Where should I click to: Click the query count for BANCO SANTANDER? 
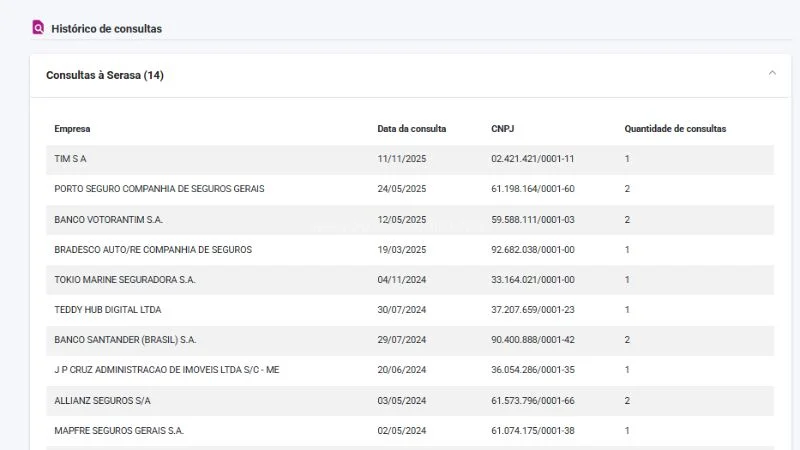[627, 340]
